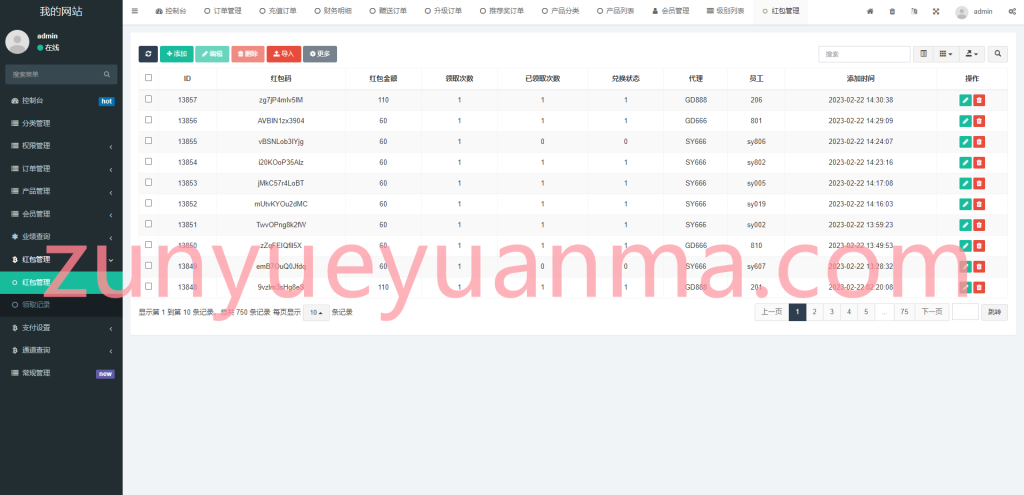
Task: Click edit icon for row 13853
Action: click(966, 184)
